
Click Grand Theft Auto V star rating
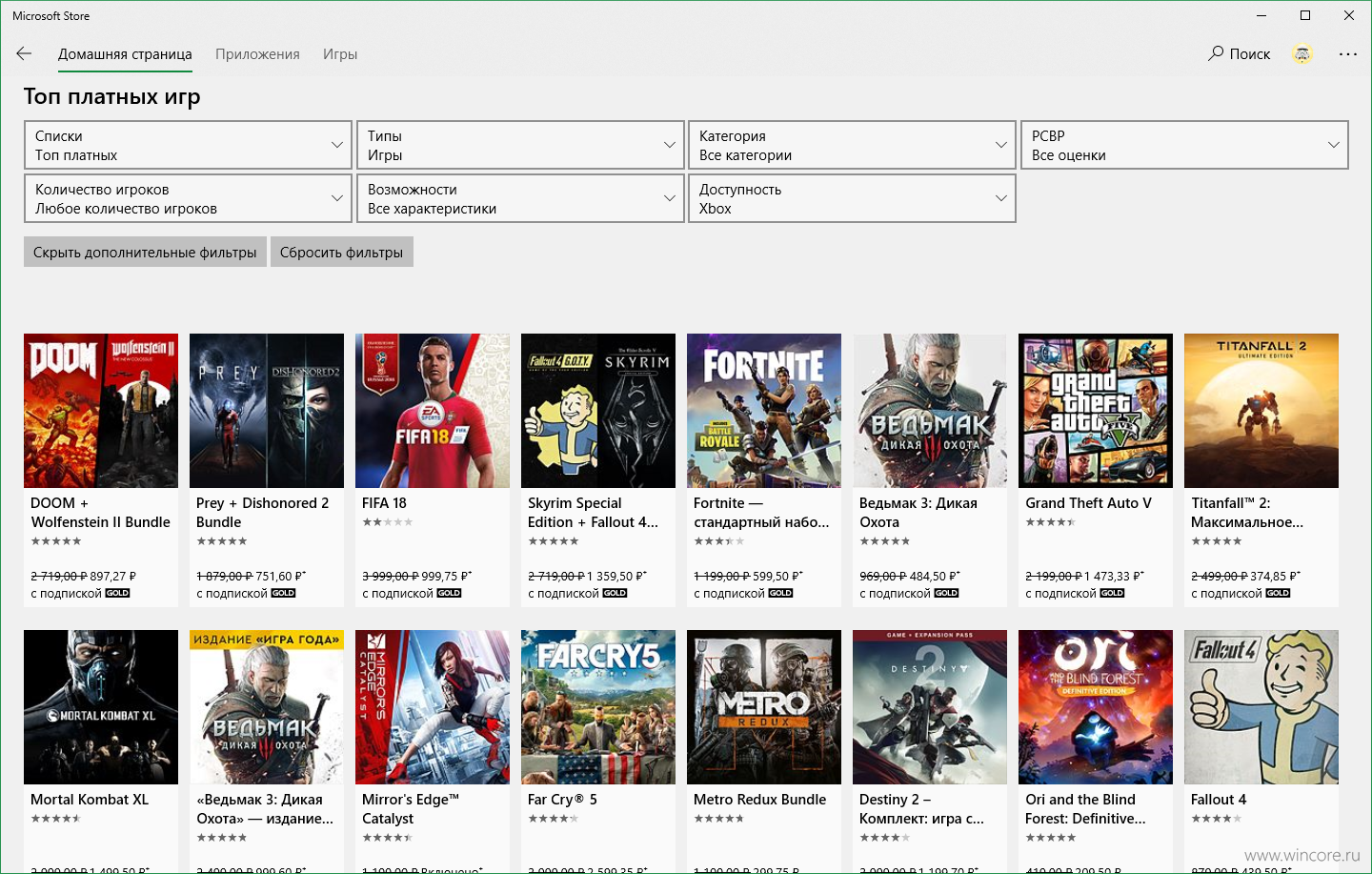click(x=1051, y=522)
